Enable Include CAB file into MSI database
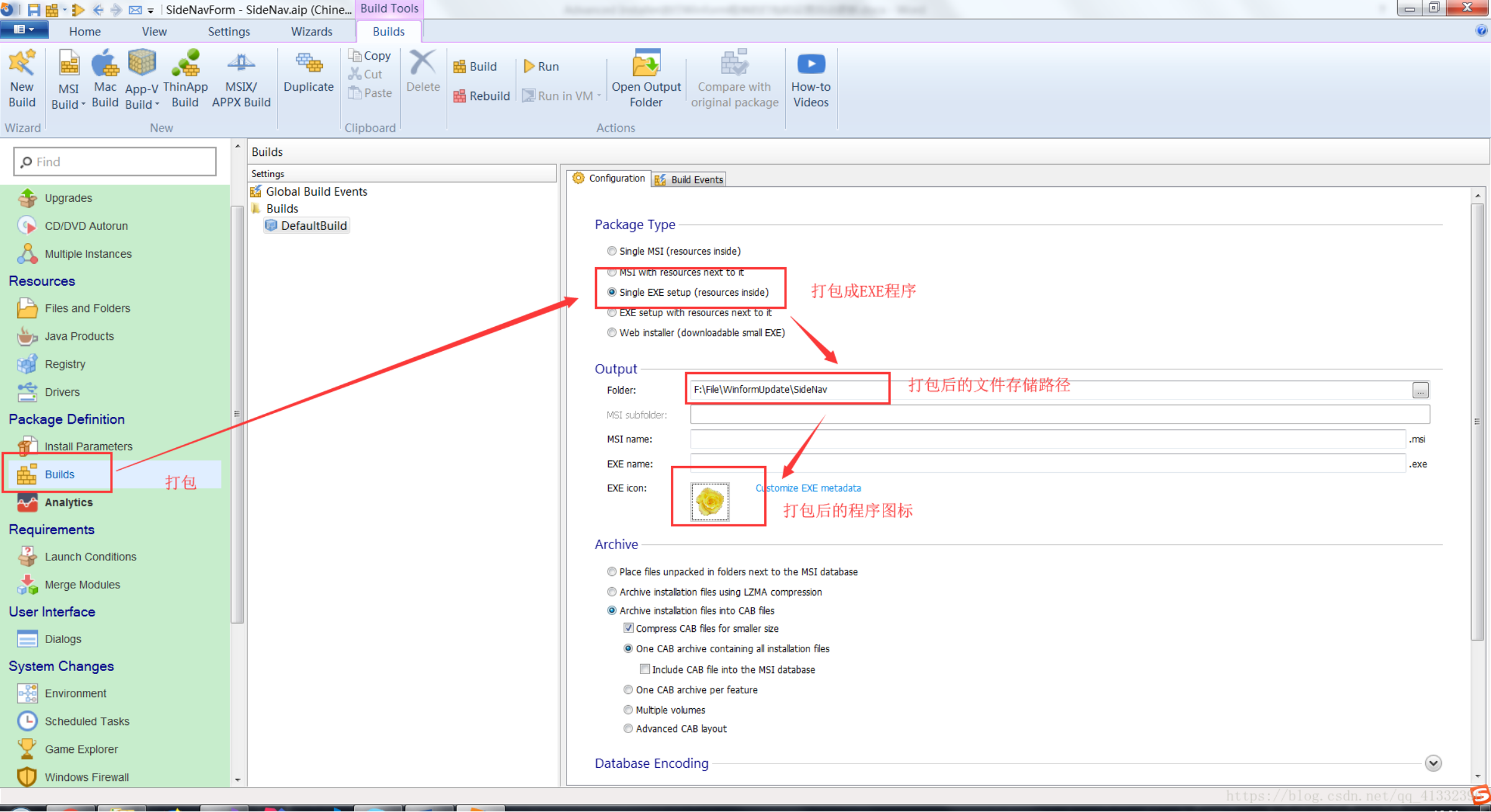The width and height of the screenshot is (1491, 812). [645, 669]
